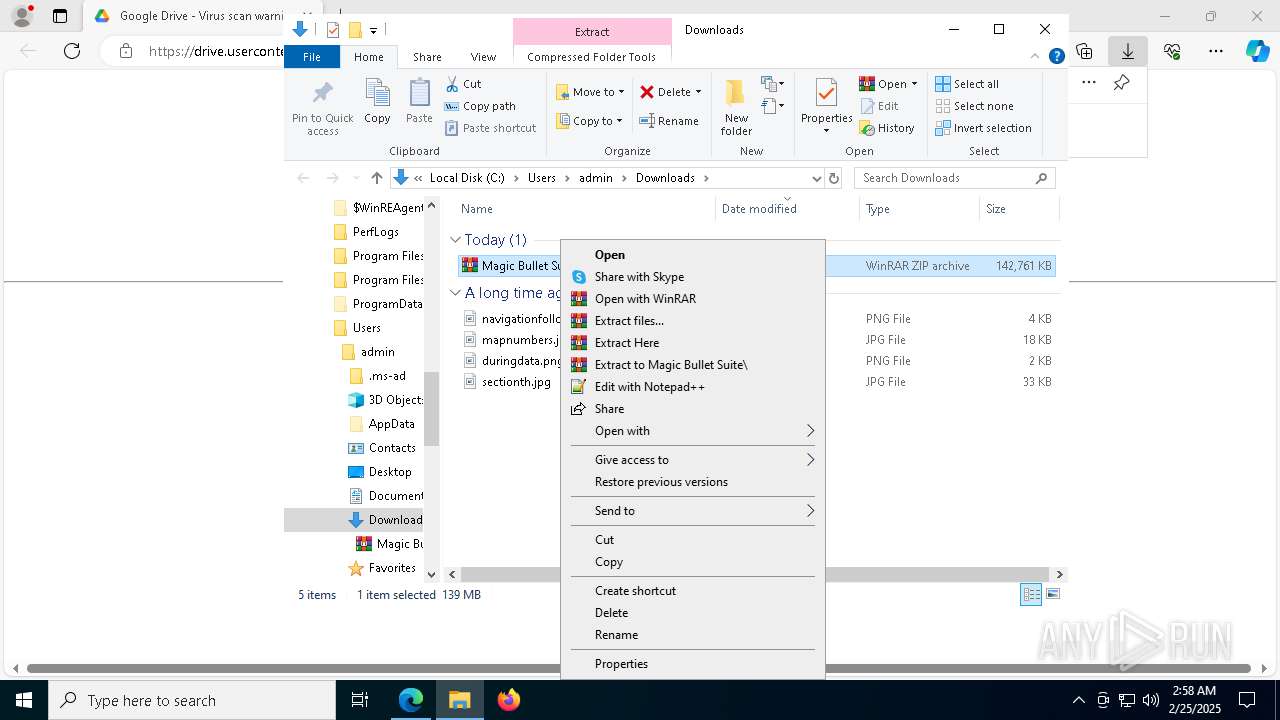Choose Share with Skype
Screen dimensions: 1280x720
pos(692,277)
